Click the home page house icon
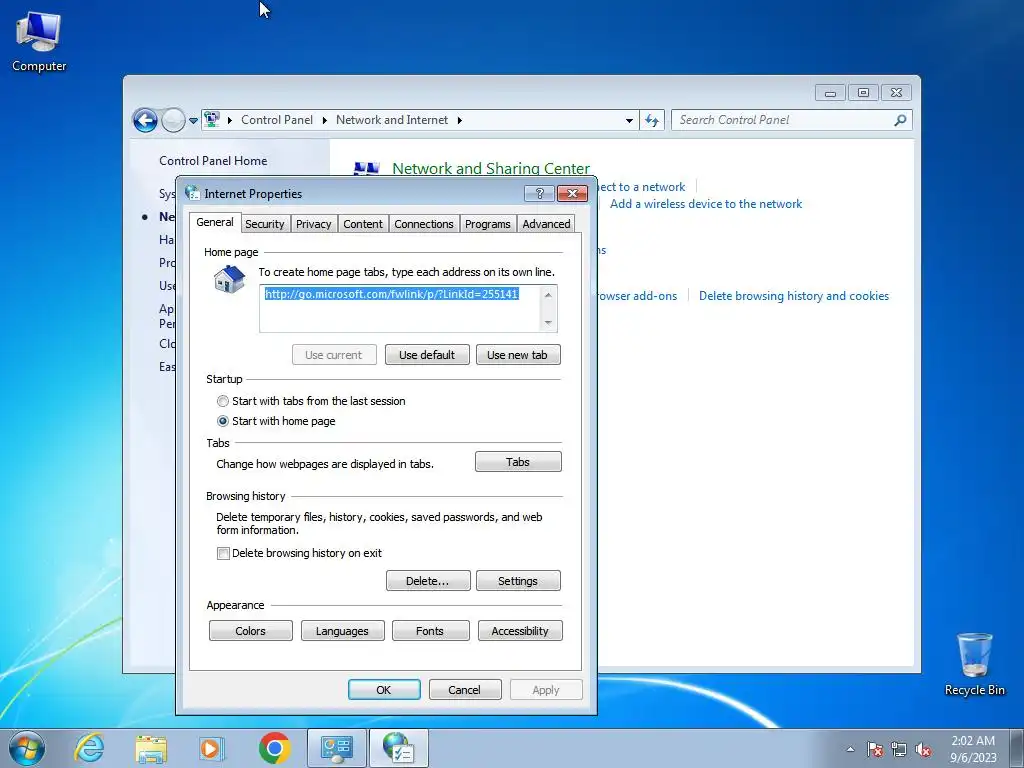The width and height of the screenshot is (1024, 768). [x=229, y=280]
